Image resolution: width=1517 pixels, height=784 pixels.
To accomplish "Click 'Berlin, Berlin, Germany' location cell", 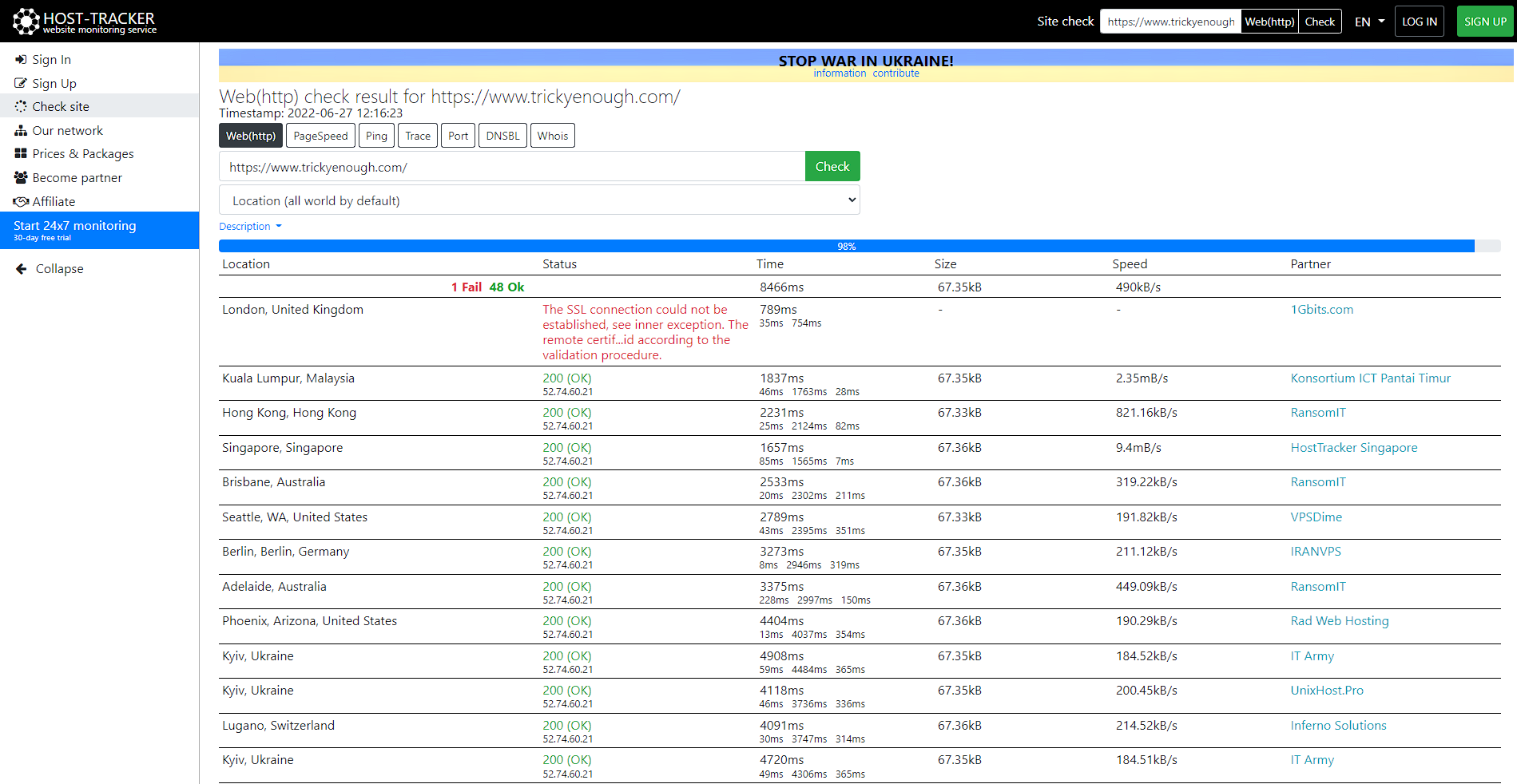I will click(286, 552).
